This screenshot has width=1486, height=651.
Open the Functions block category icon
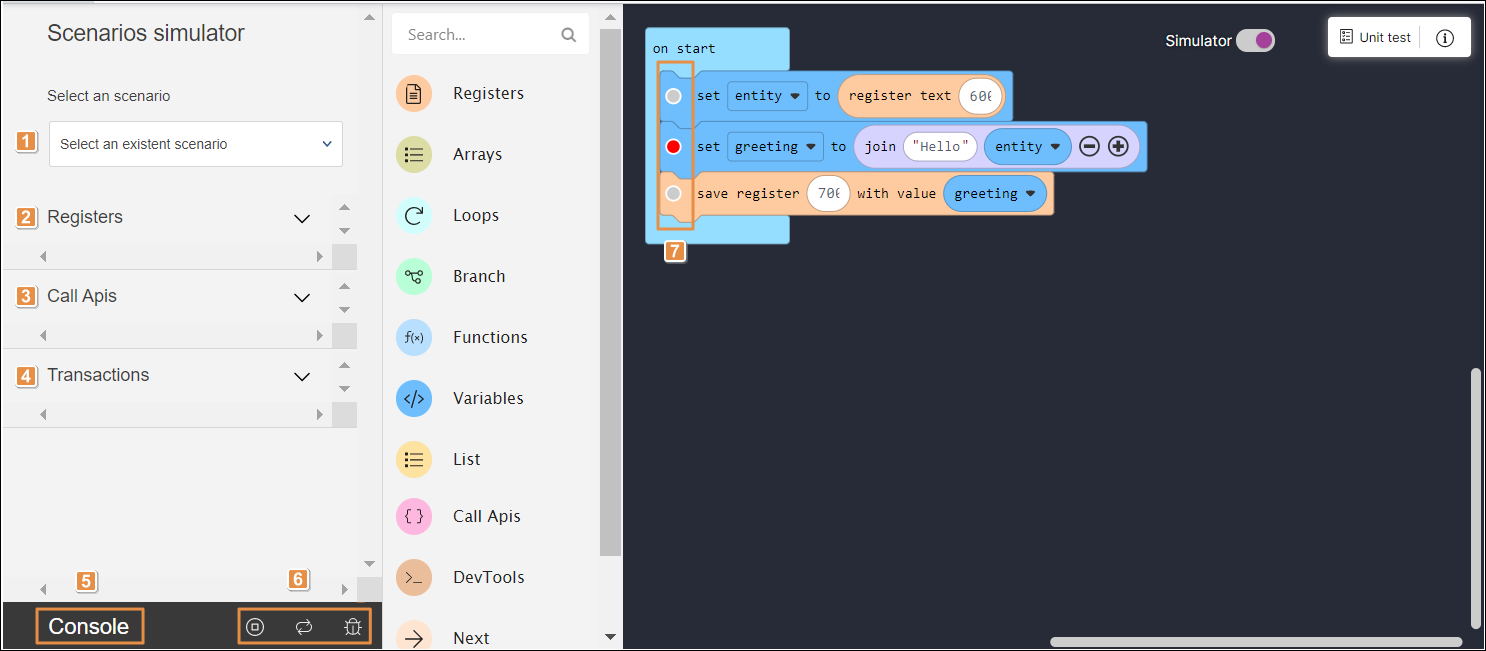pyautogui.click(x=414, y=337)
